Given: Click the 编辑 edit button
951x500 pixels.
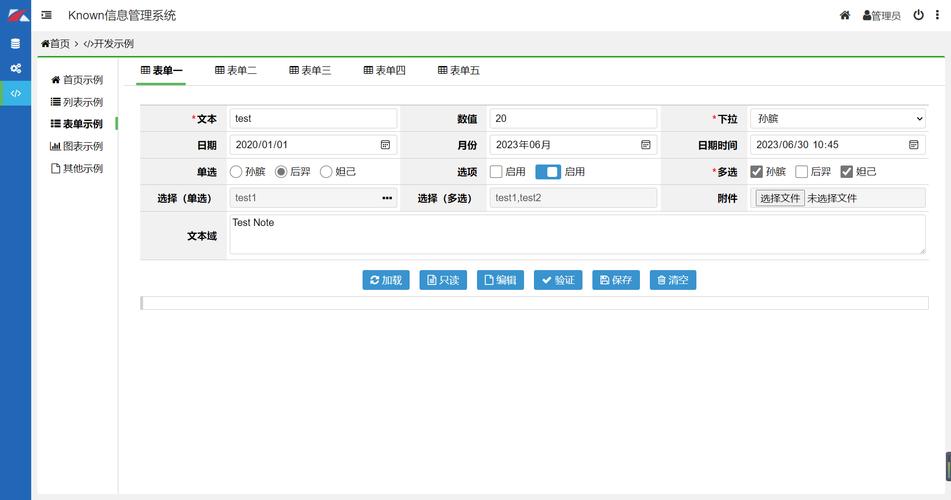Looking at the screenshot, I should pyautogui.click(x=500, y=280).
